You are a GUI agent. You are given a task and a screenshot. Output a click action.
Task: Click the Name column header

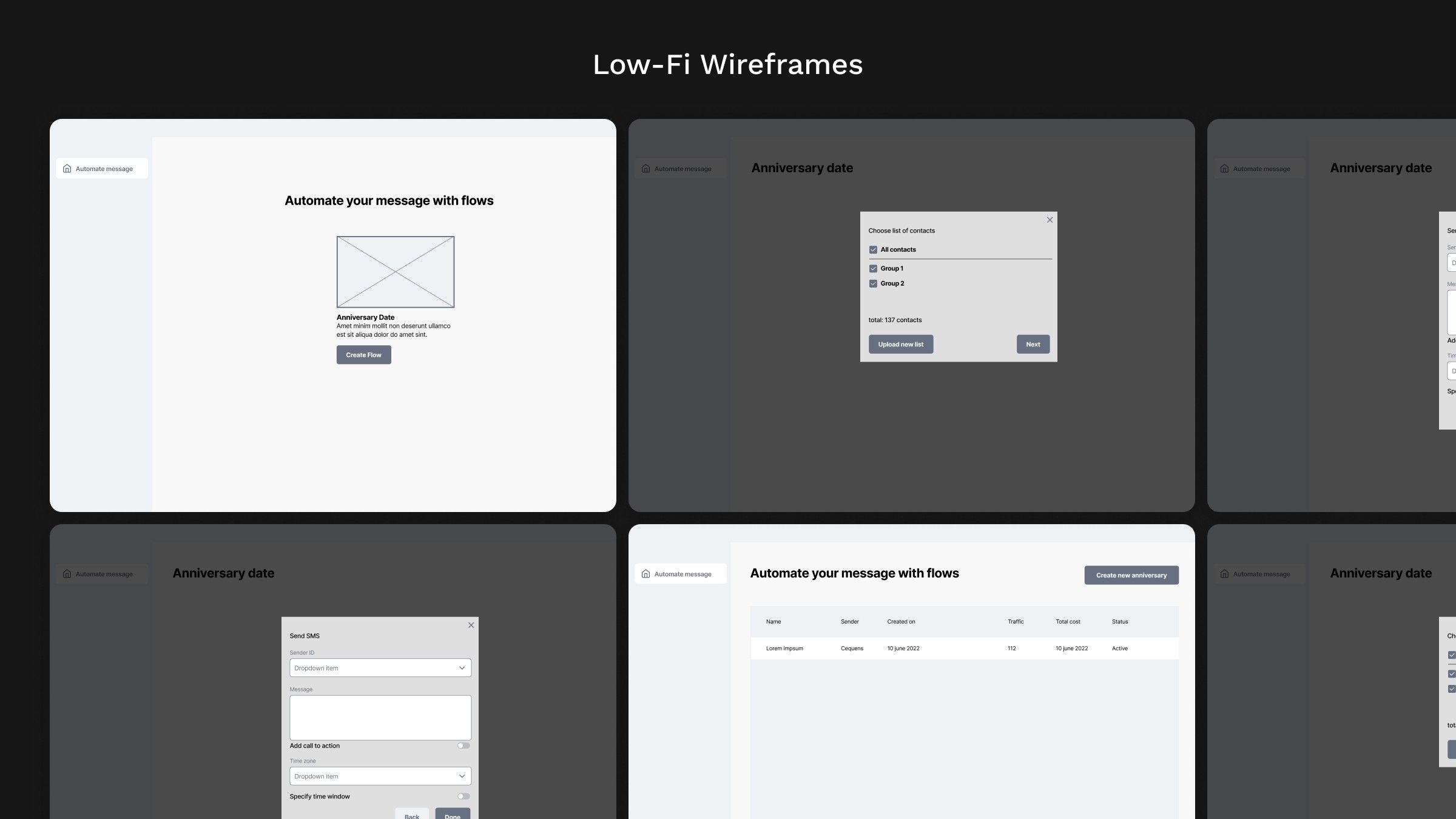[773, 622]
